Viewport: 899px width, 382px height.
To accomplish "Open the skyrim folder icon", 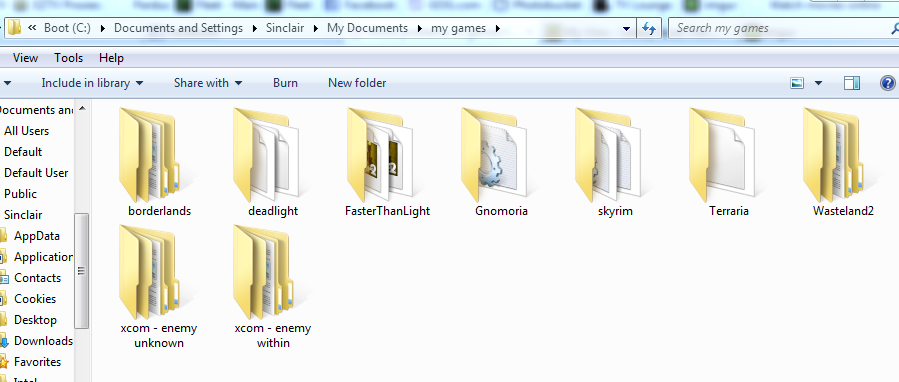I will click(x=608, y=155).
